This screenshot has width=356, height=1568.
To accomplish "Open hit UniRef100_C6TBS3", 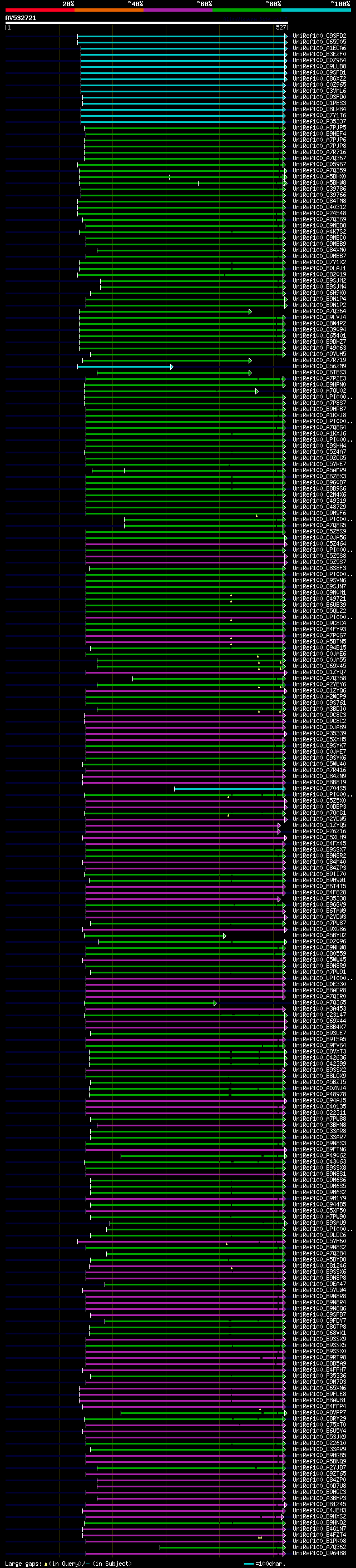I will click(319, 373).
